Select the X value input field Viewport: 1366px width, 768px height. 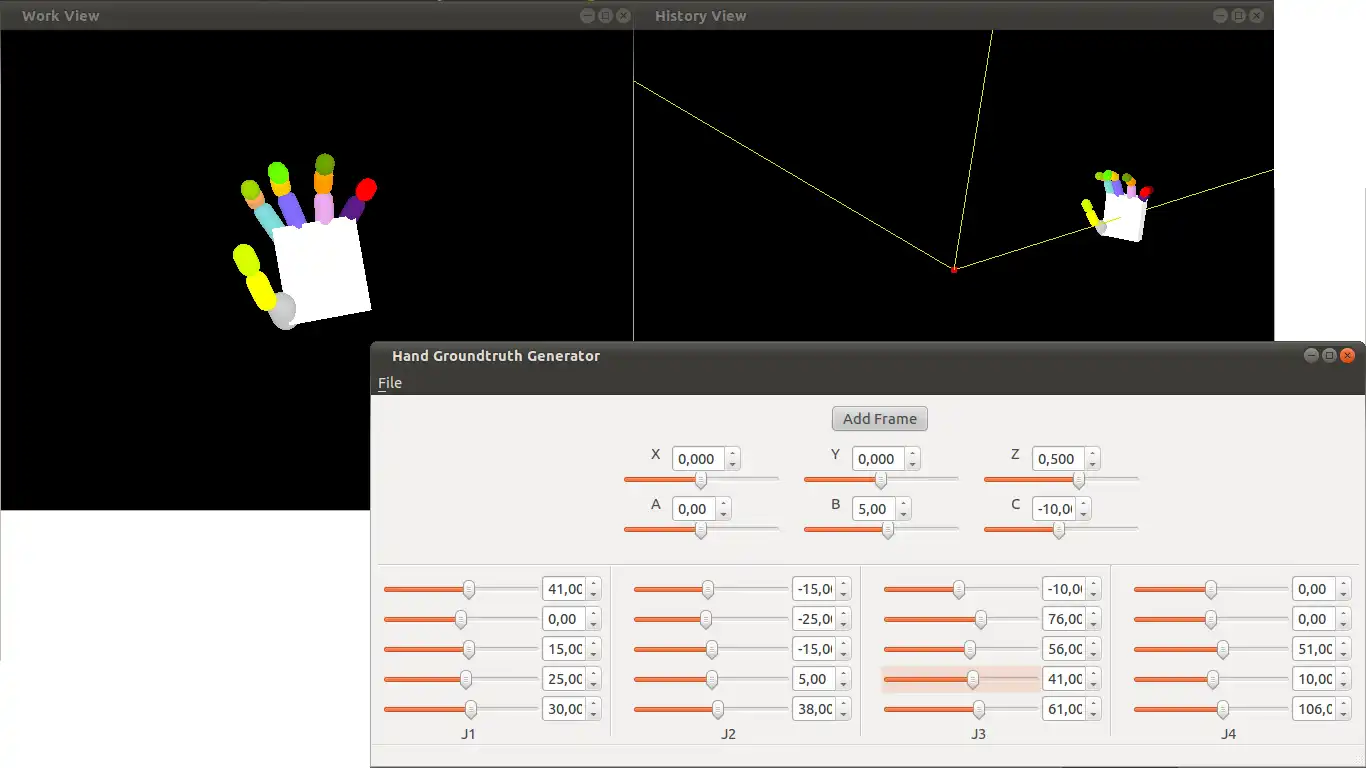point(697,459)
